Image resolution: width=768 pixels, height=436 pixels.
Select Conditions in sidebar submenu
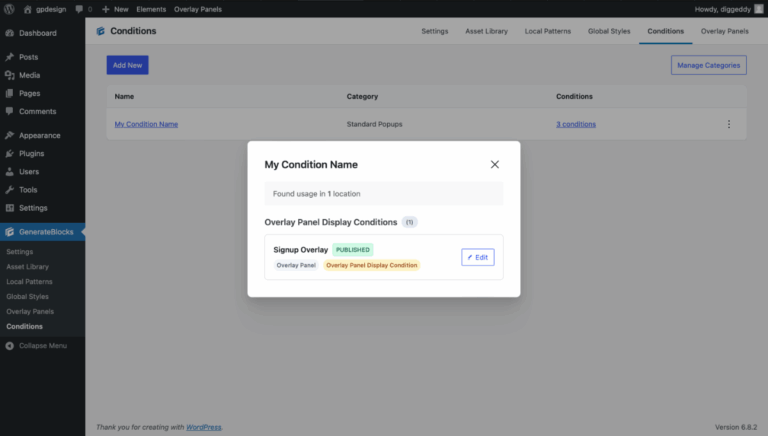(24, 326)
